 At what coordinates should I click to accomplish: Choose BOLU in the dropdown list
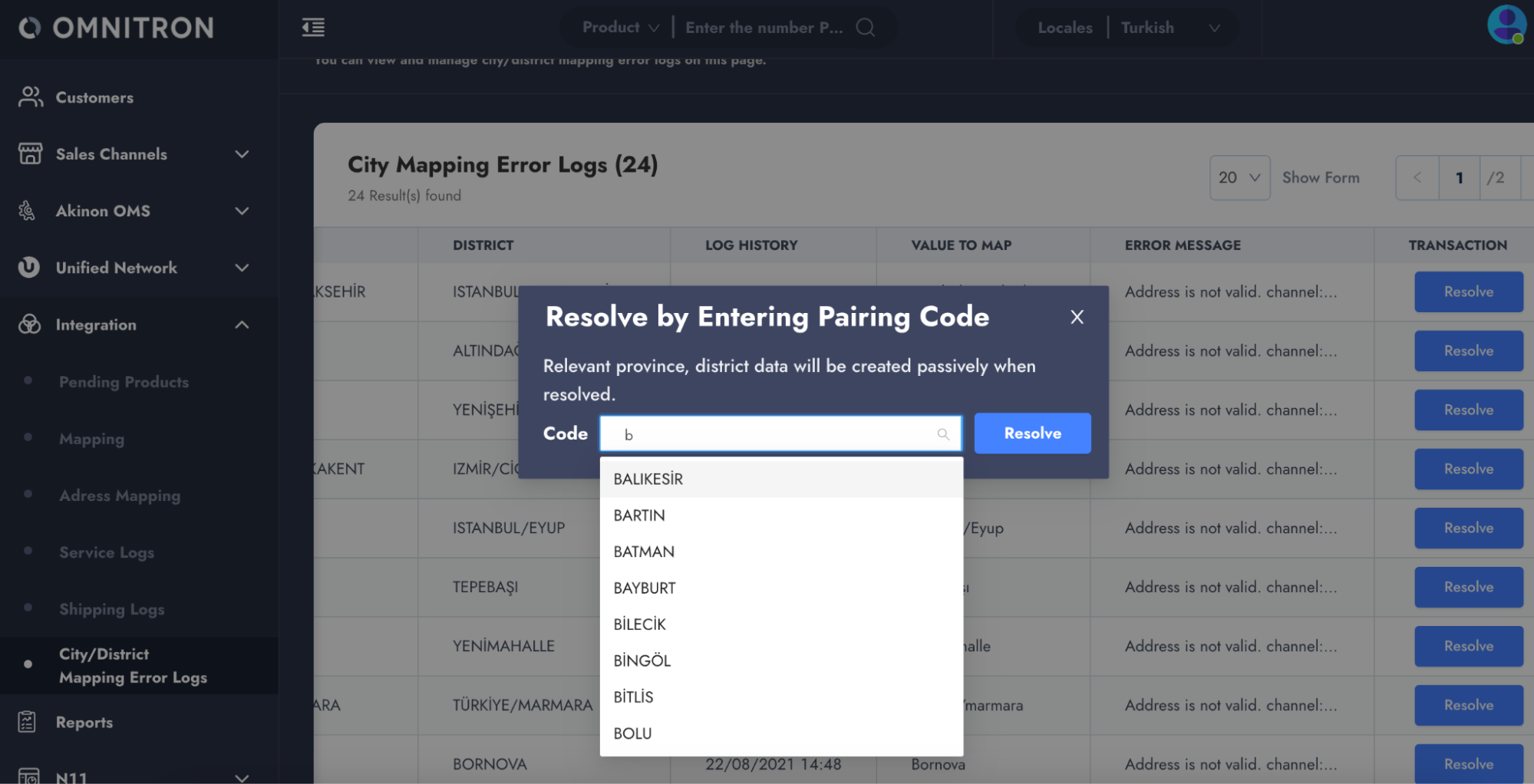click(632, 733)
